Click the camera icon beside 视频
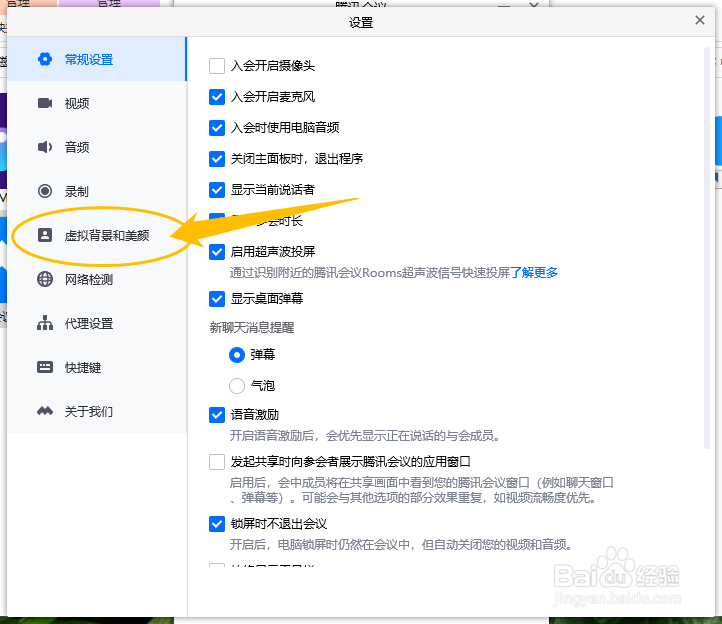 [45, 103]
